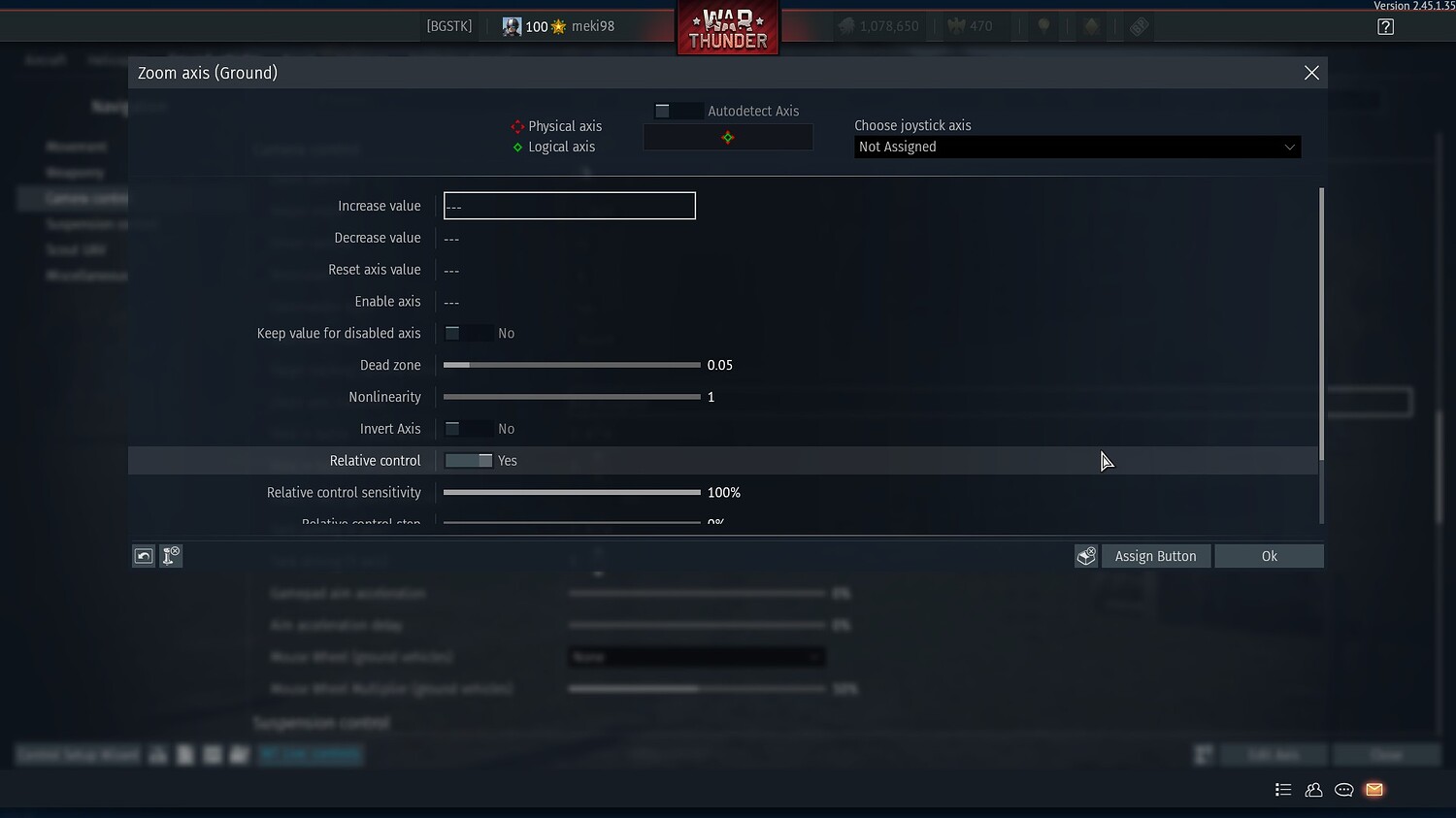The height and width of the screenshot is (818, 1456).
Task: Click the Increase value input field
Action: pos(569,206)
